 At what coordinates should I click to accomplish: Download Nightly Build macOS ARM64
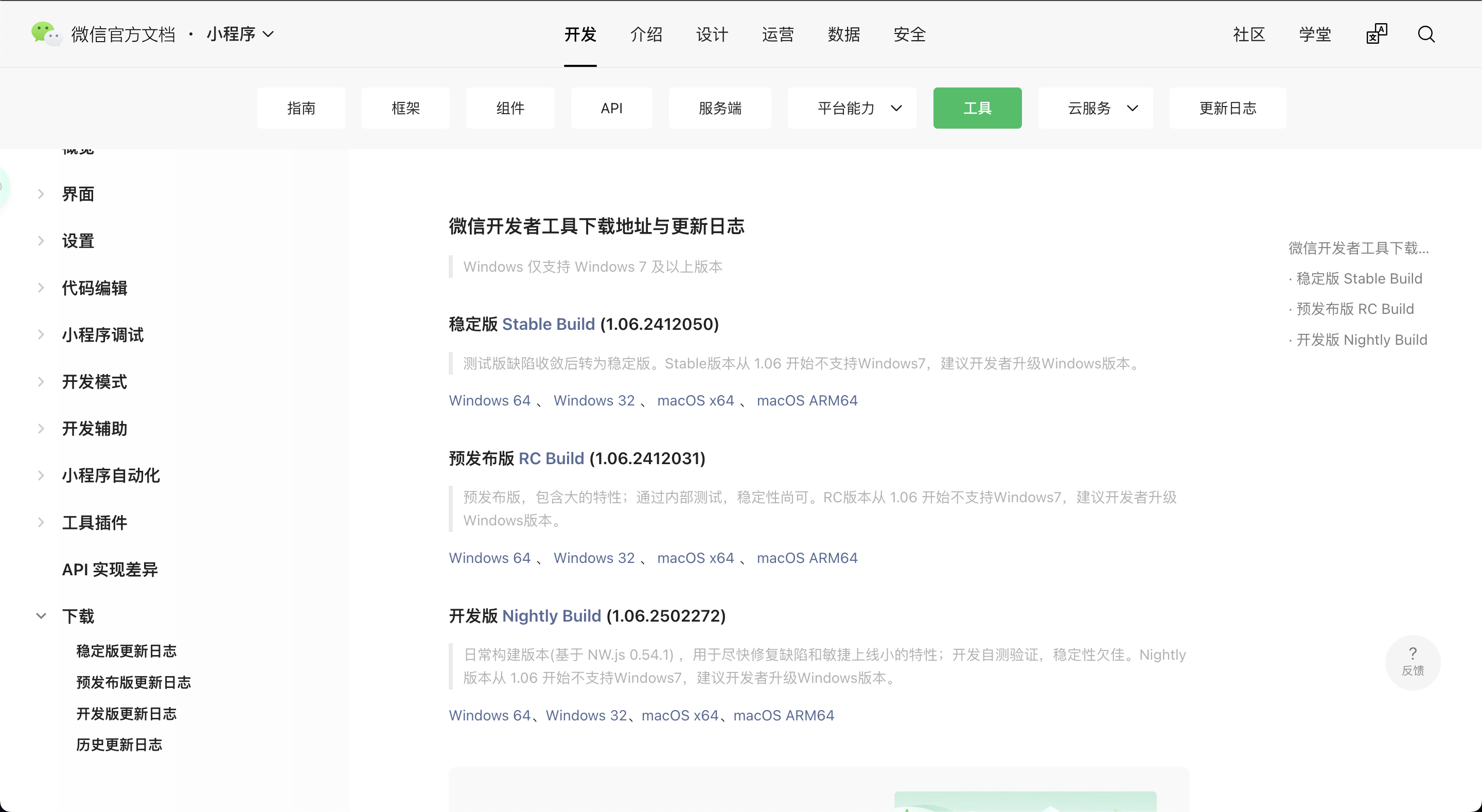pos(784,715)
